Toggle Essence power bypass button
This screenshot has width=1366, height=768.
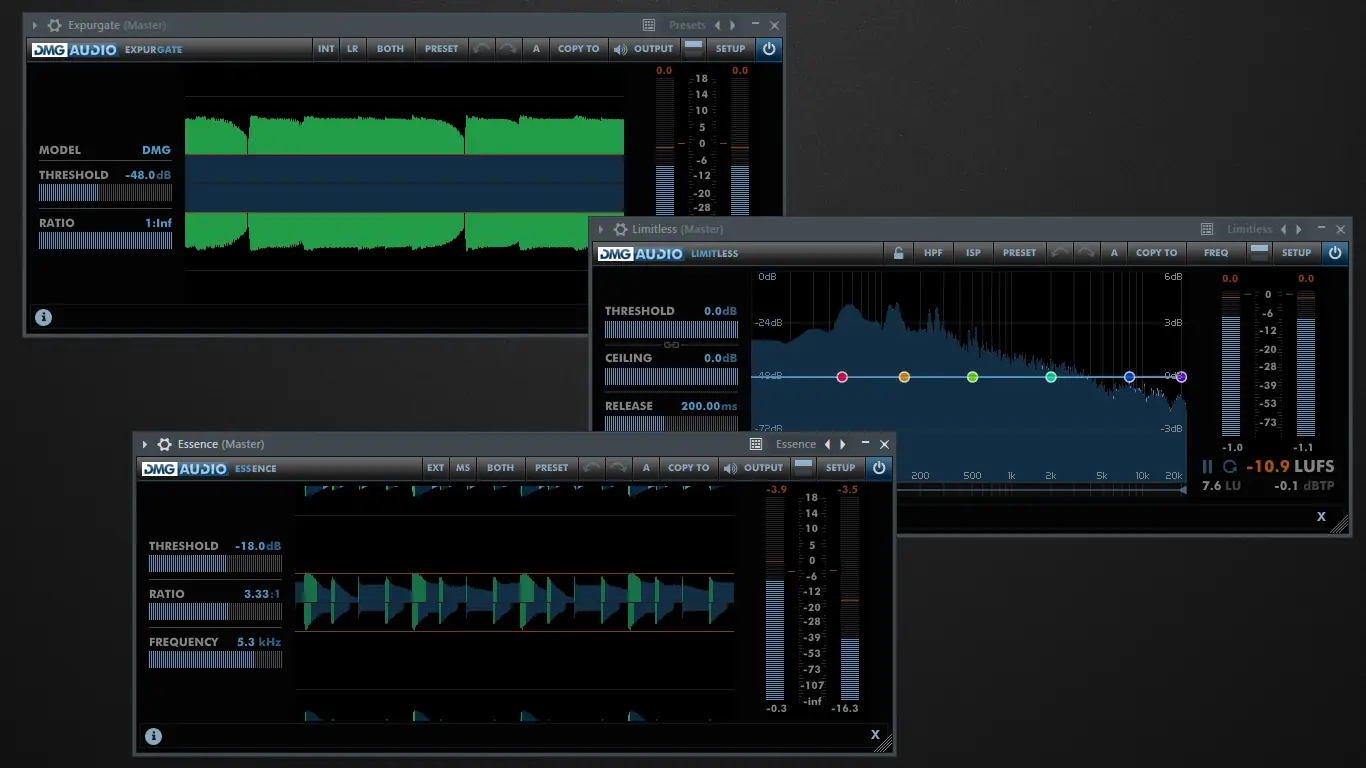[879, 467]
